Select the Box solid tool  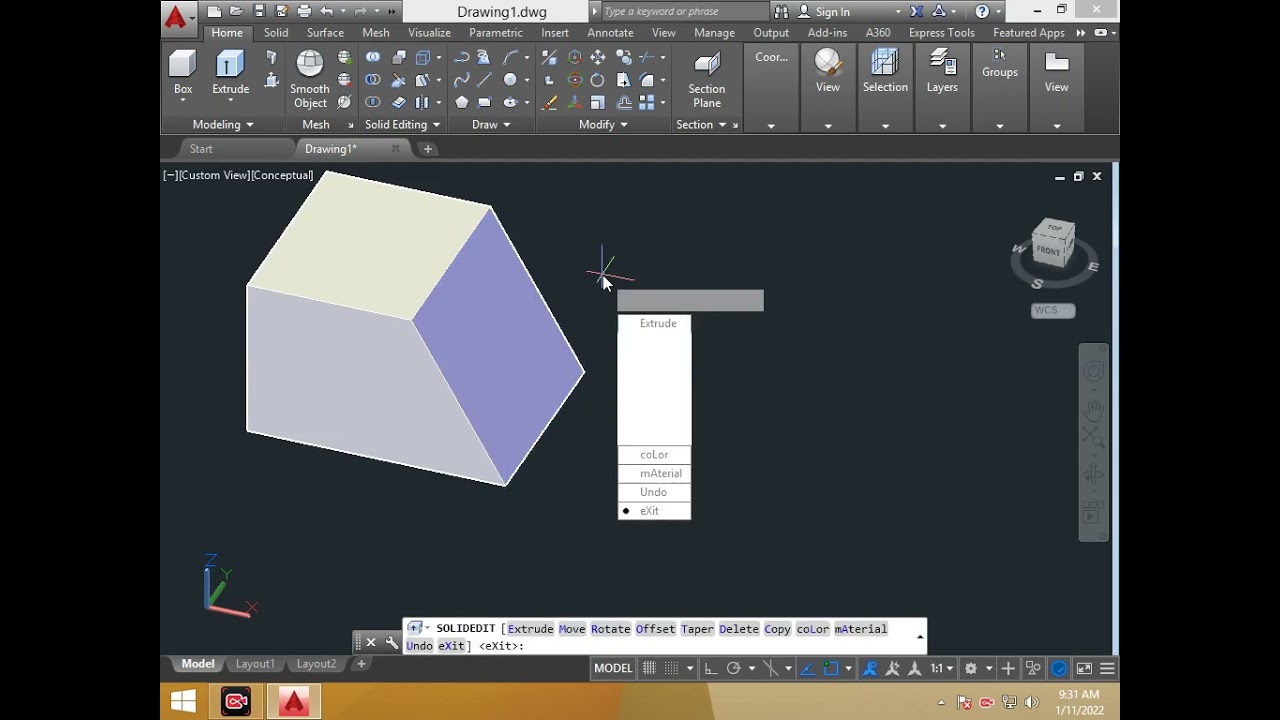point(183,73)
